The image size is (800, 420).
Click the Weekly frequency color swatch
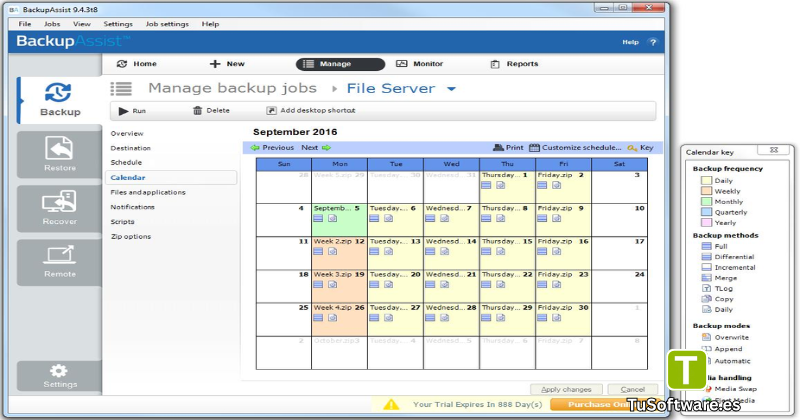pyautogui.click(x=707, y=191)
